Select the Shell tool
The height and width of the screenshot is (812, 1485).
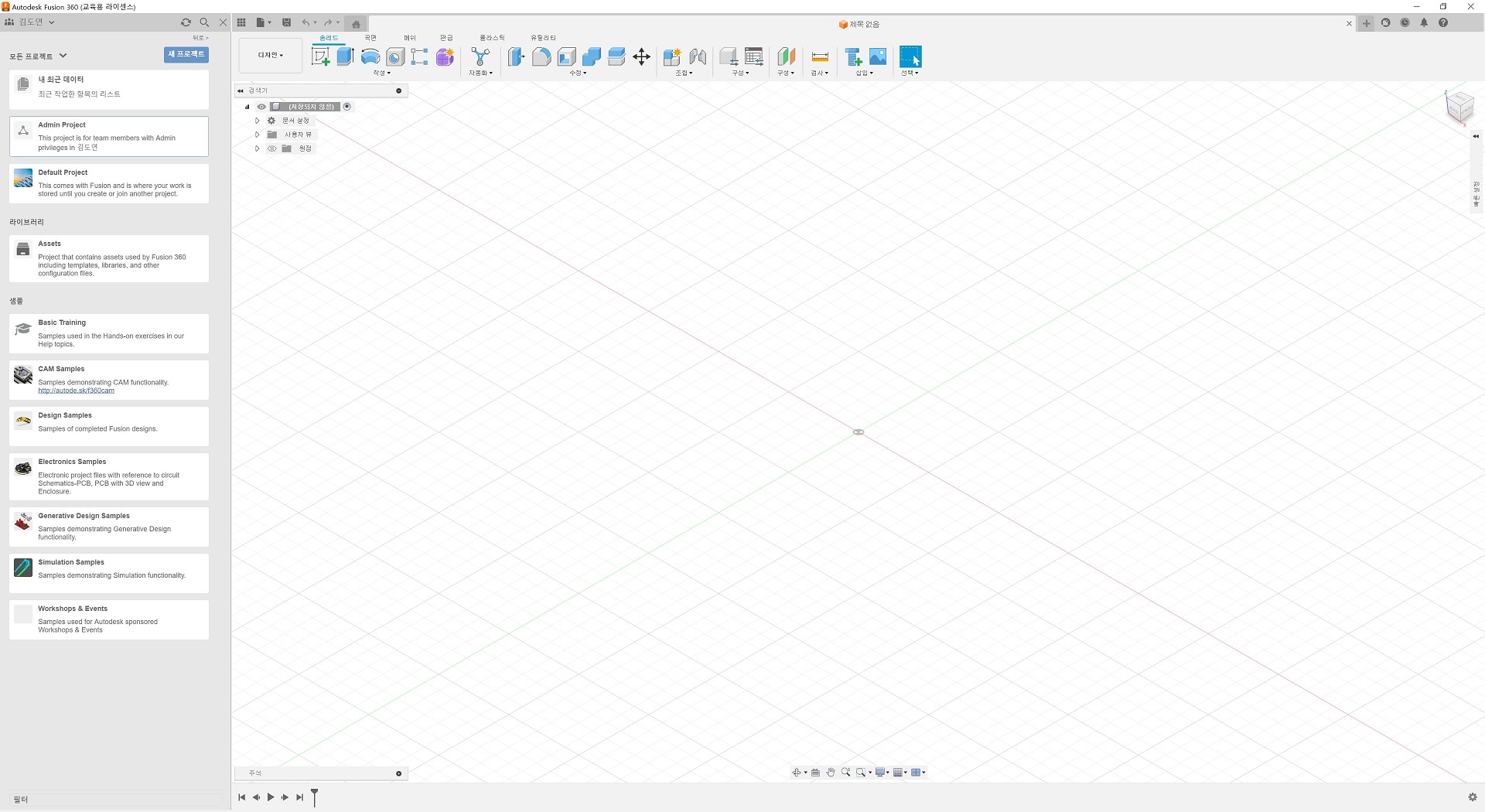coord(567,56)
